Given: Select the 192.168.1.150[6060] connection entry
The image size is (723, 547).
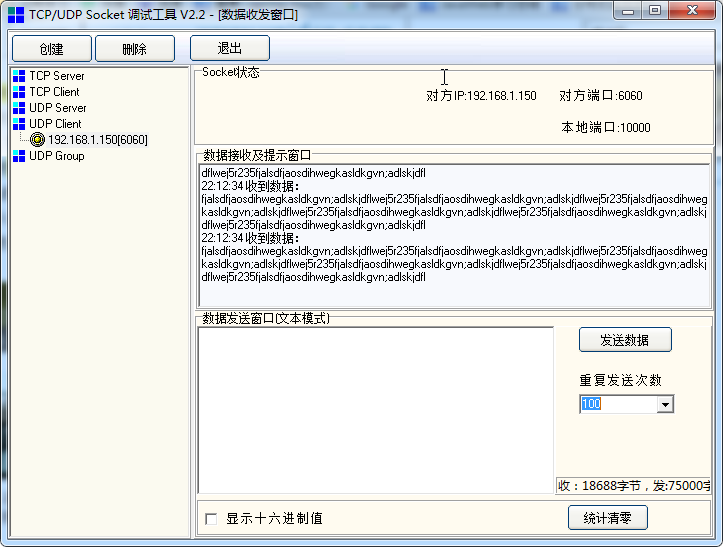Looking at the screenshot, I should 98,140.
